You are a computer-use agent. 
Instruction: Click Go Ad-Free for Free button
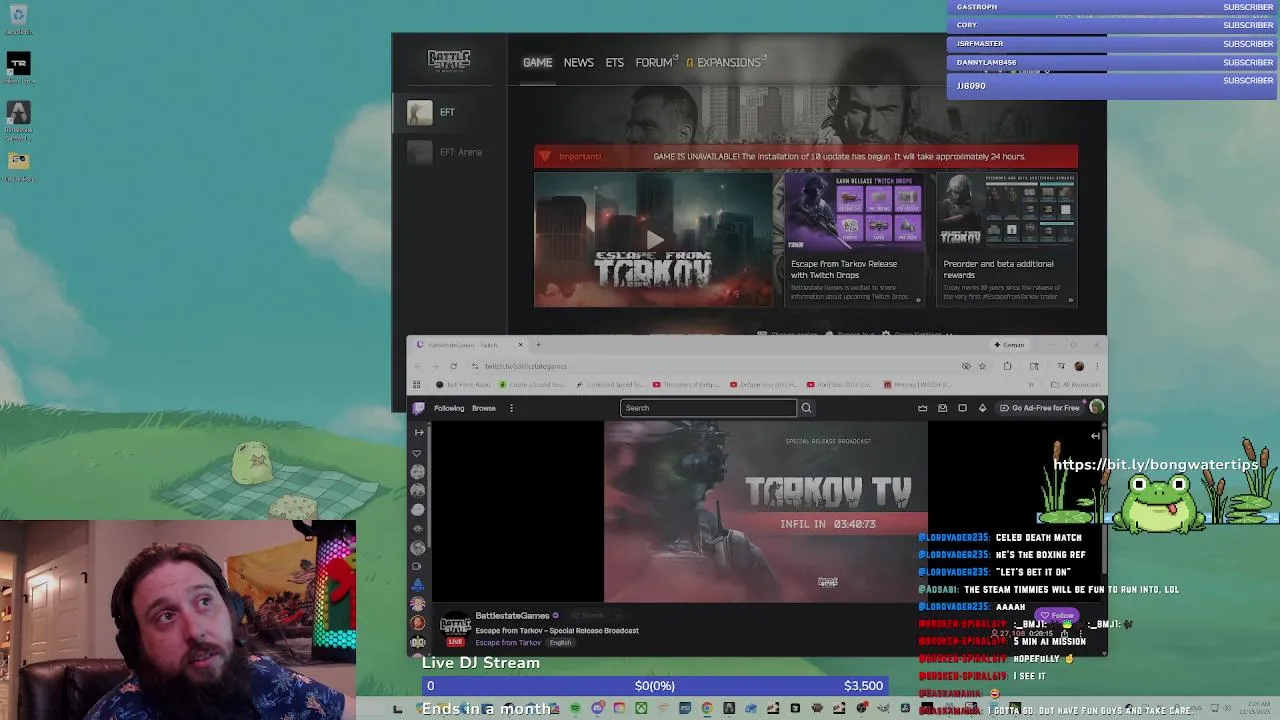pos(1040,408)
